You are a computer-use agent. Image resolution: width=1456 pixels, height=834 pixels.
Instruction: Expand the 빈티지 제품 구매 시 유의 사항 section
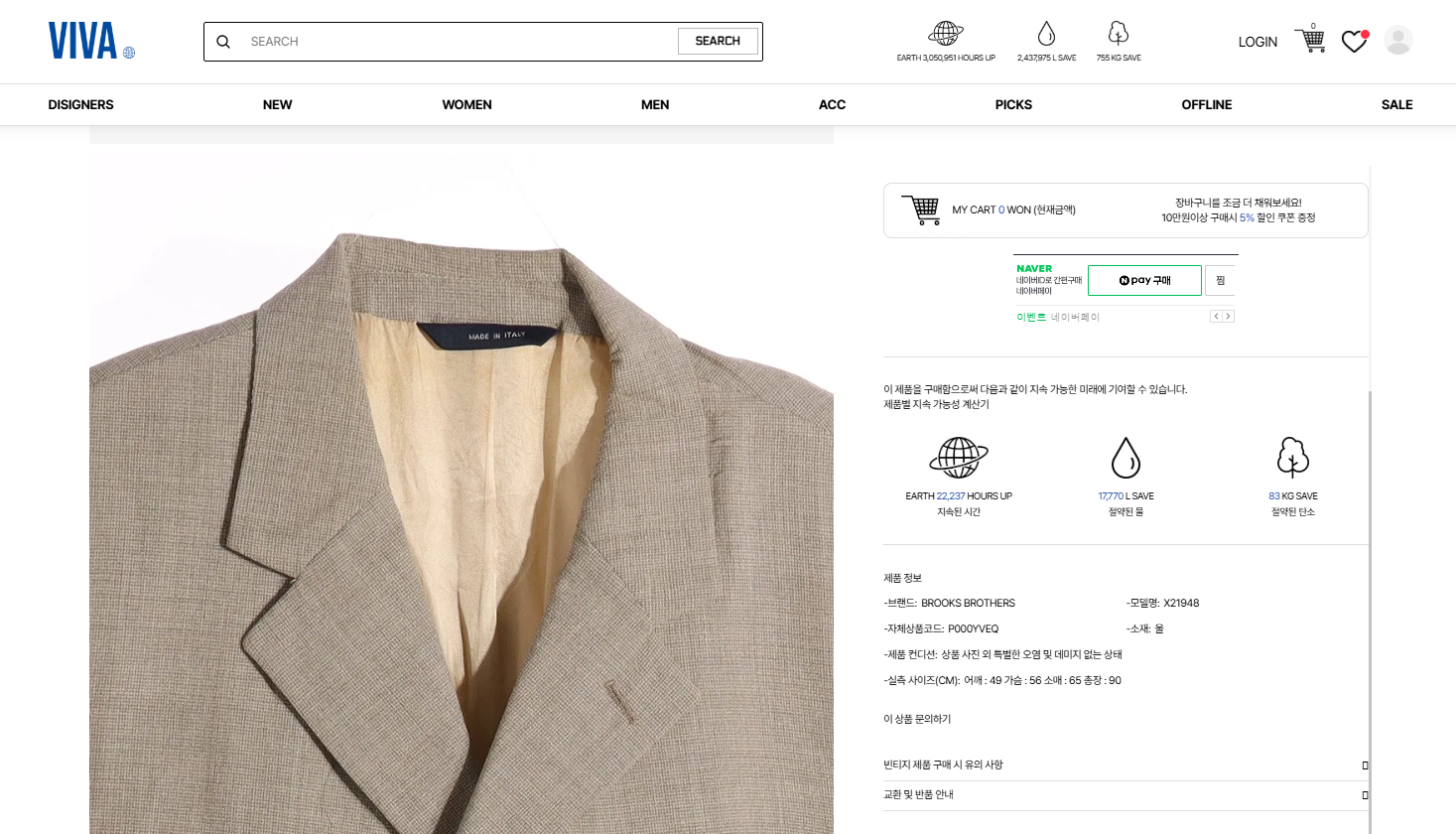pyautogui.click(x=1126, y=764)
